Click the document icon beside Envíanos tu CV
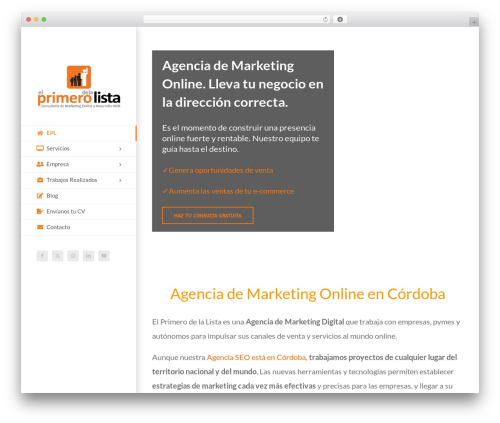This screenshot has height=423, width=500. (40, 211)
